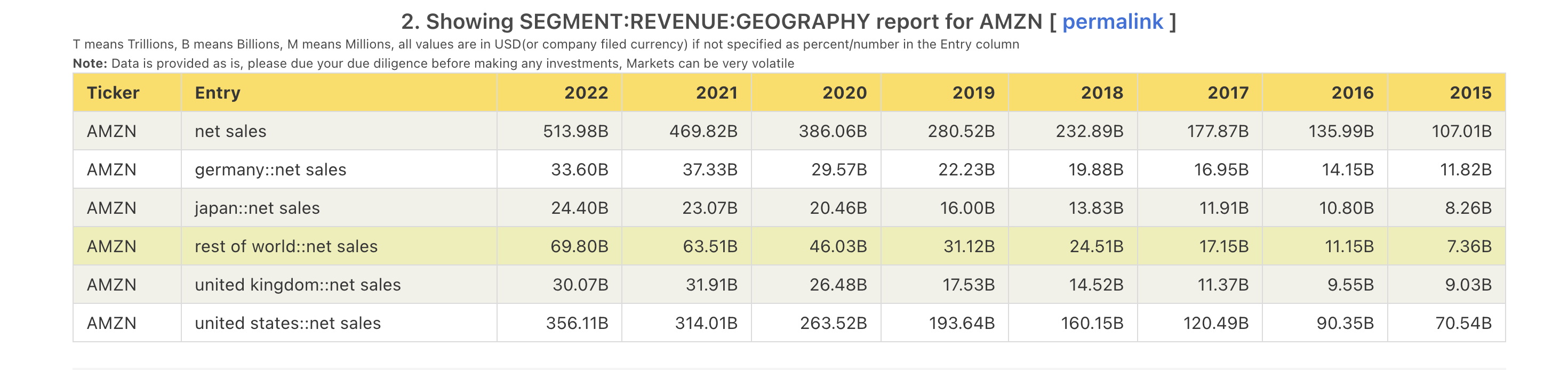Click United Kingdom 9.55B value

point(1351,284)
